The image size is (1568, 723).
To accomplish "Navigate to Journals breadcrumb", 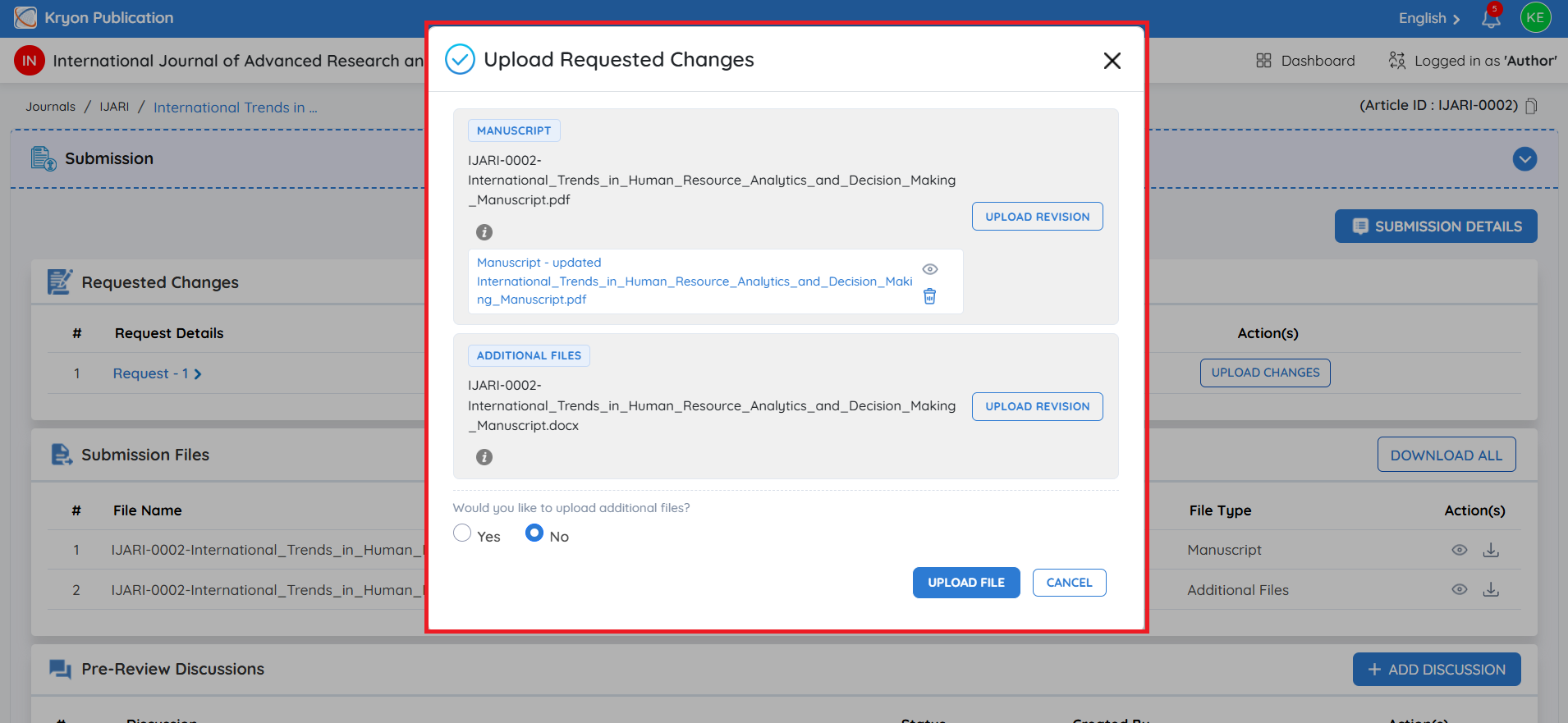I will click(x=50, y=107).
